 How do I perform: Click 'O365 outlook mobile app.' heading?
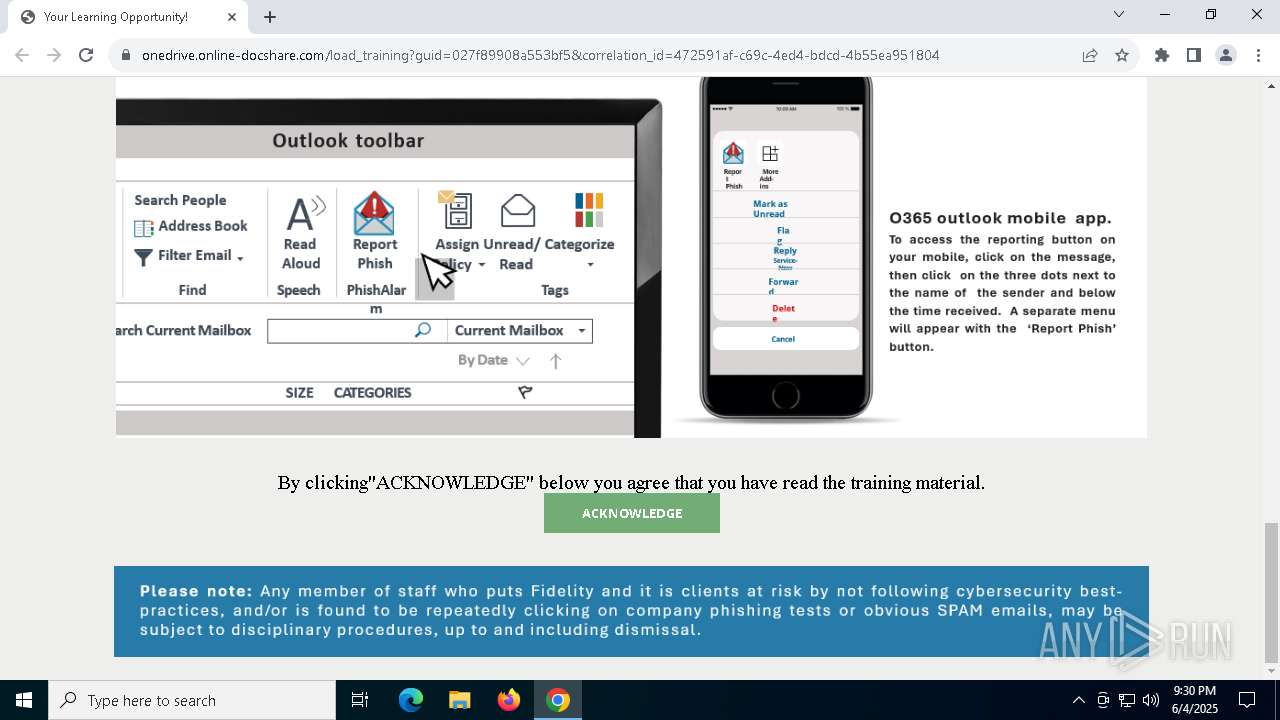pyautogui.click(x=1000, y=218)
